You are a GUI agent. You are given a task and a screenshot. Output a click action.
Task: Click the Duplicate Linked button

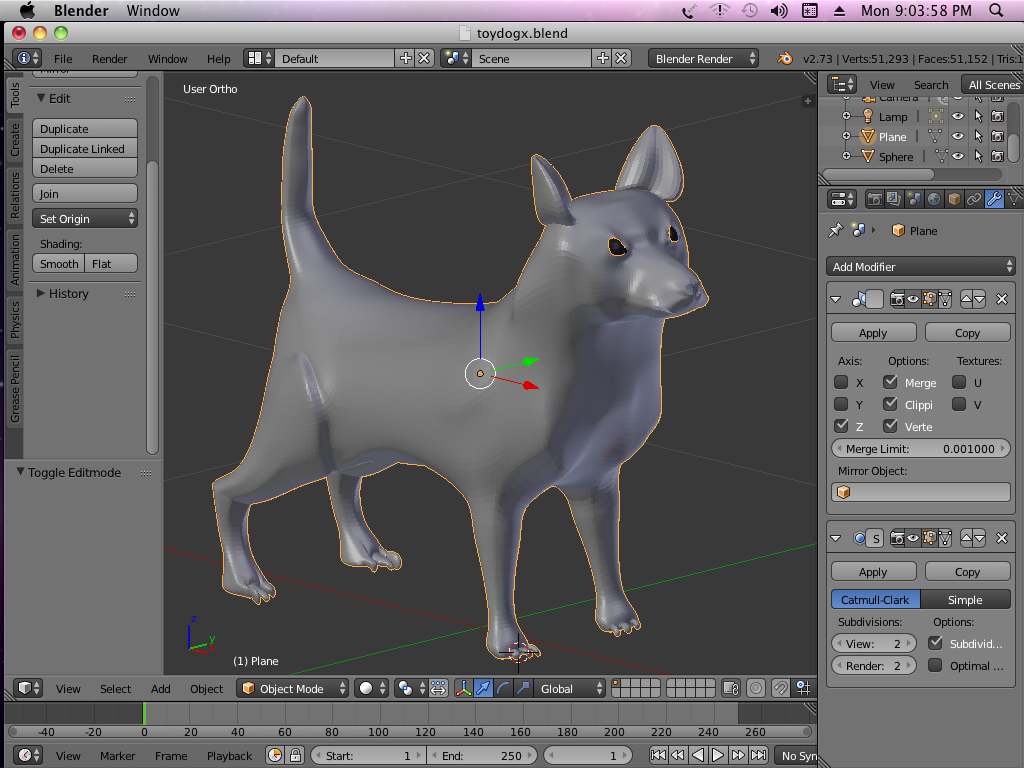[x=84, y=149]
